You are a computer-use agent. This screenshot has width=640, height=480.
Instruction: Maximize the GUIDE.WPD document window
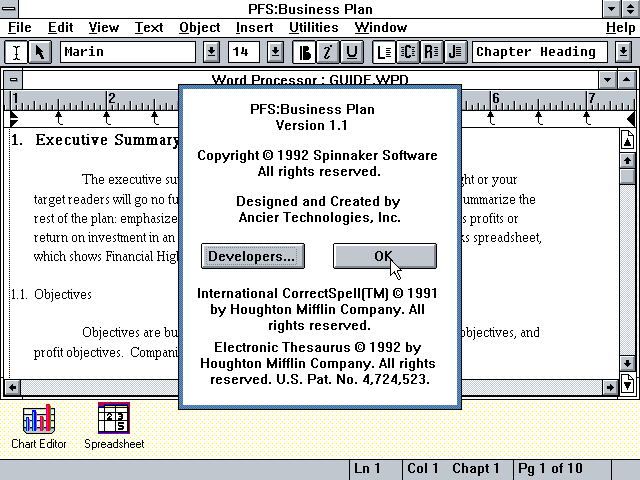(627, 80)
